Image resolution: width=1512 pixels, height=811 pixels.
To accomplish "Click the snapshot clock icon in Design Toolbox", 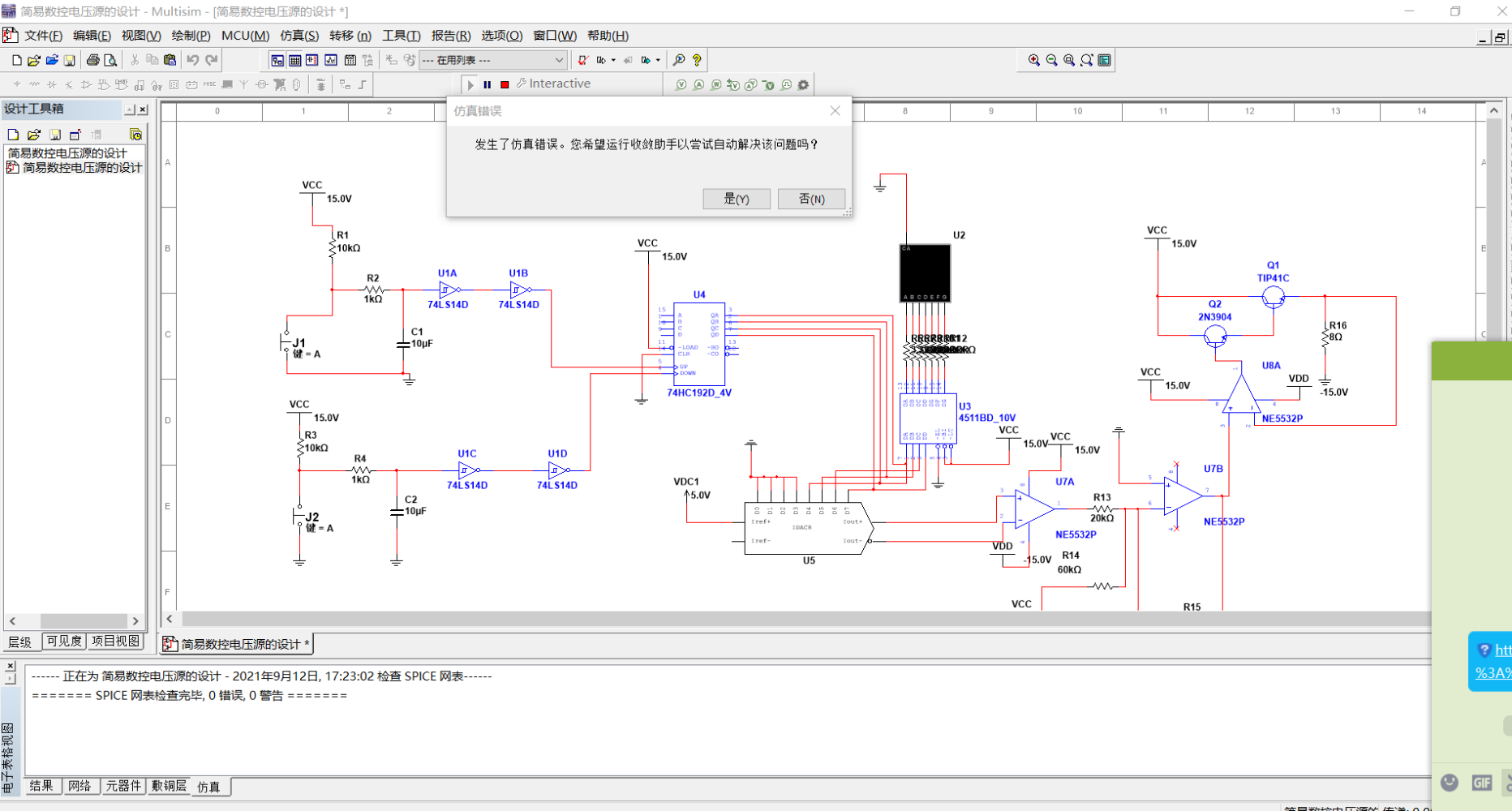I will tap(135, 135).
